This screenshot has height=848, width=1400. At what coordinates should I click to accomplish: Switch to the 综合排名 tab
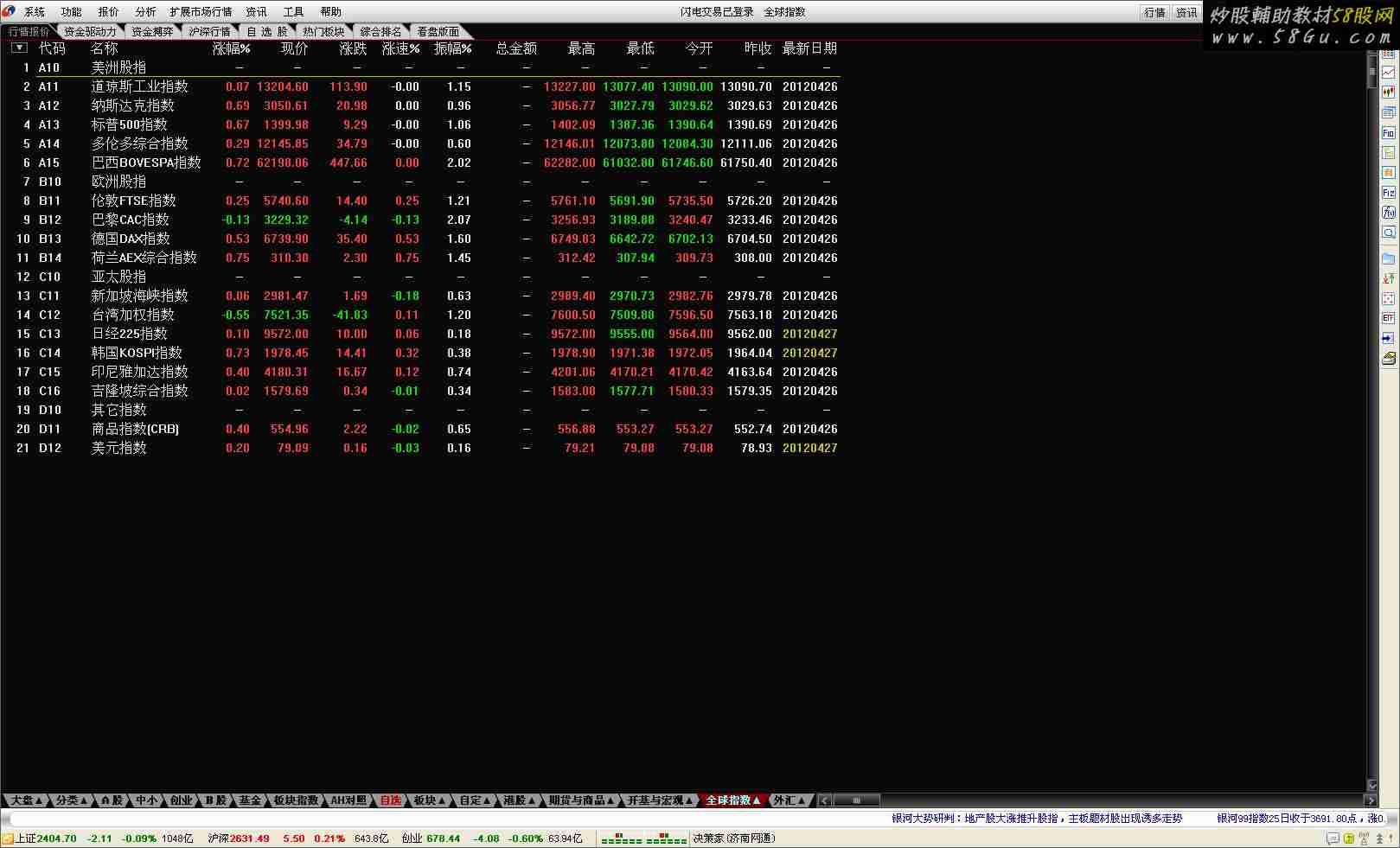(380, 32)
